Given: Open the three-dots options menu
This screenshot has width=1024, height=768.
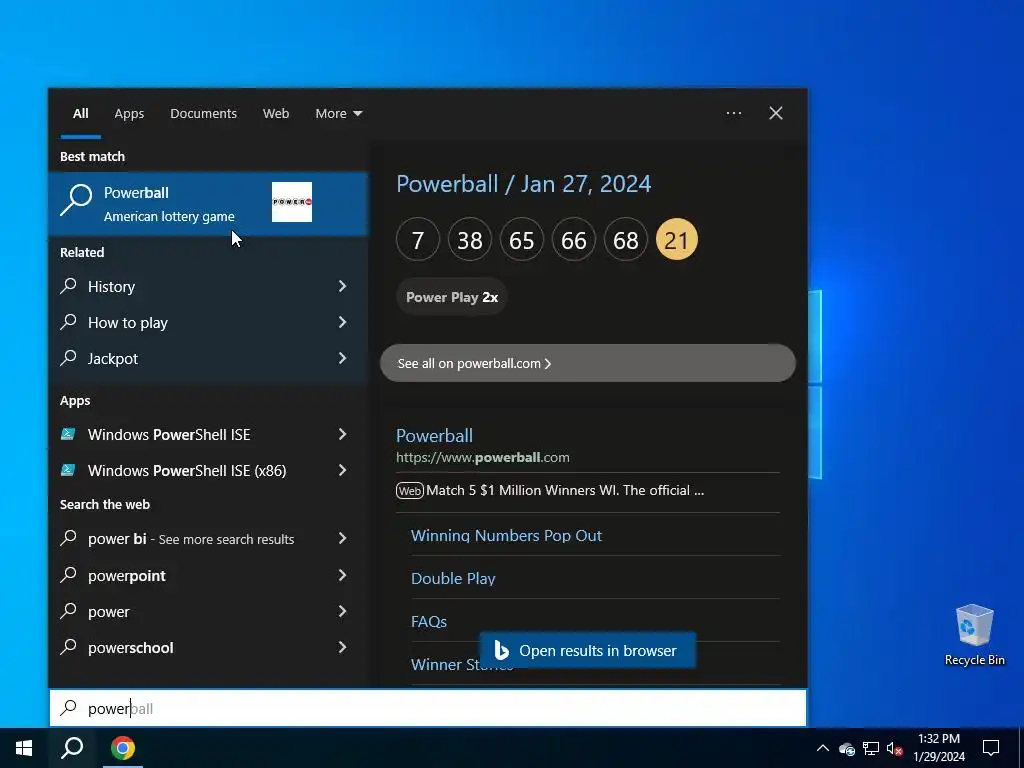Looking at the screenshot, I should pos(733,113).
